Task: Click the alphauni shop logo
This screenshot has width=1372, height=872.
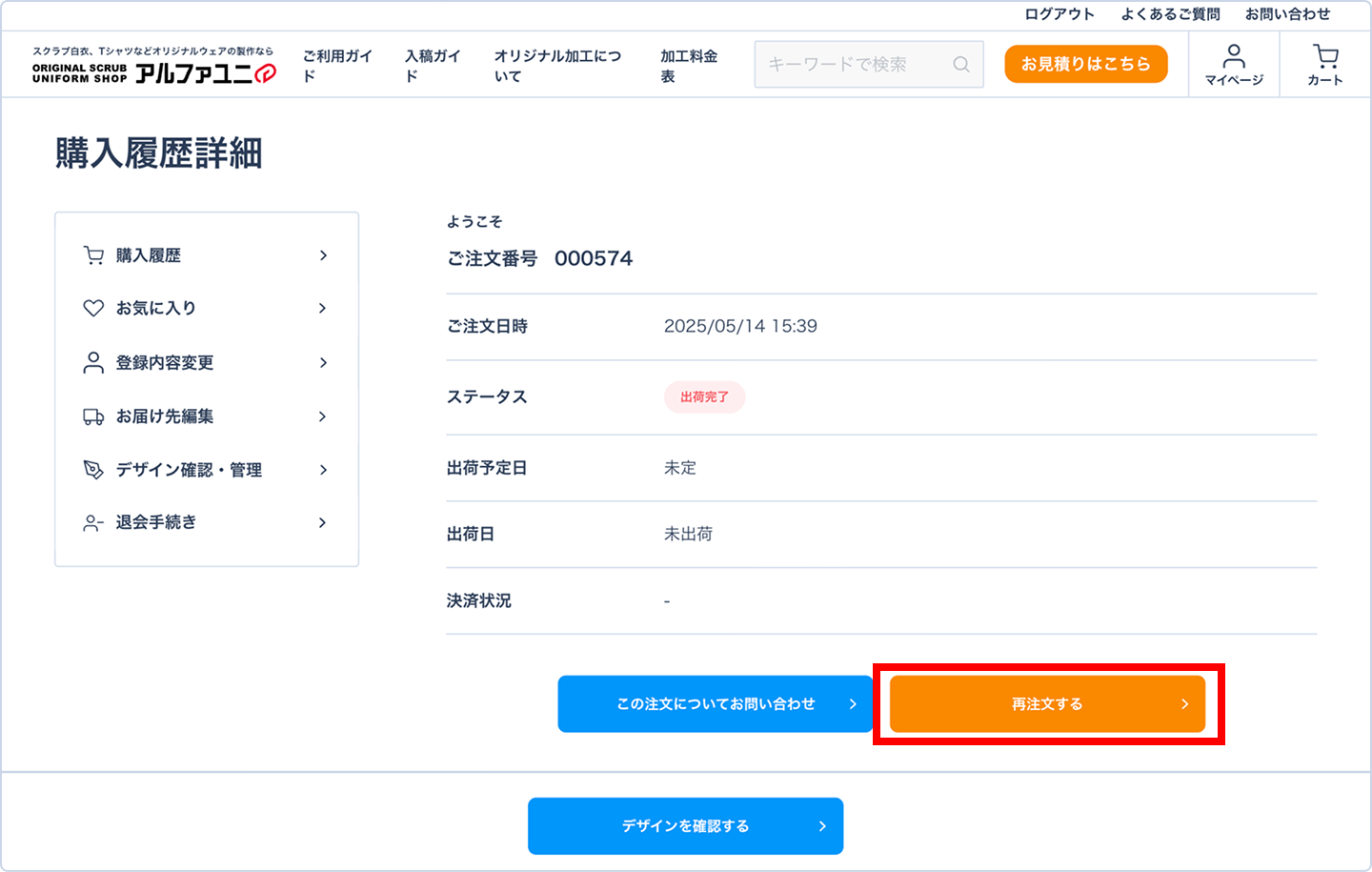Action: pyautogui.click(x=154, y=65)
